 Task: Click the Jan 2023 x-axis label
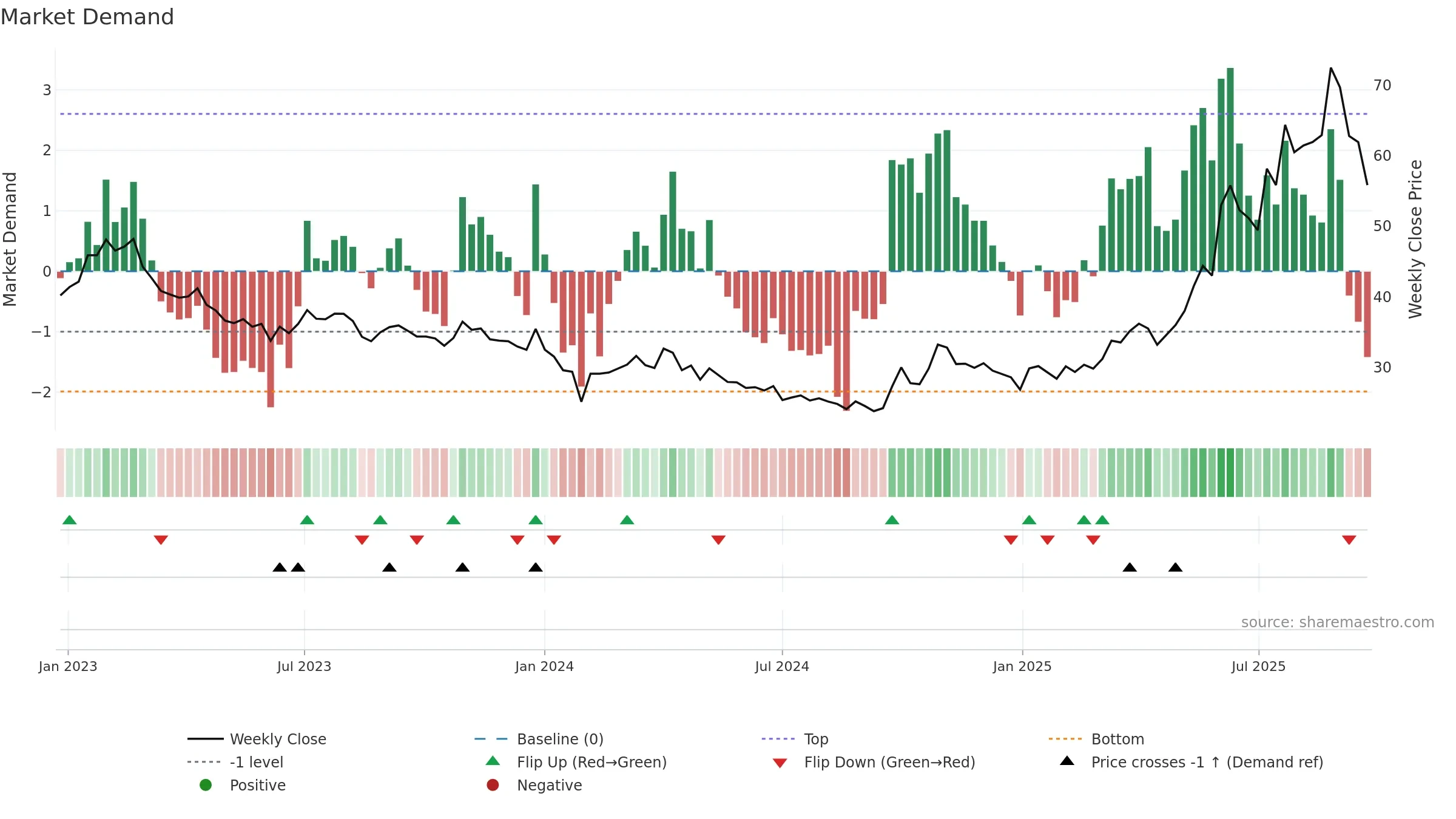(68, 666)
